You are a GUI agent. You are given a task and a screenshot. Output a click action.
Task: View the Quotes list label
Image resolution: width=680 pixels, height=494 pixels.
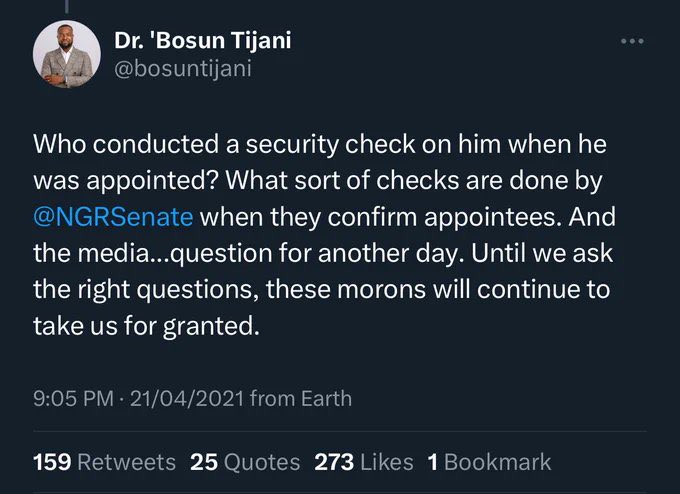263,461
